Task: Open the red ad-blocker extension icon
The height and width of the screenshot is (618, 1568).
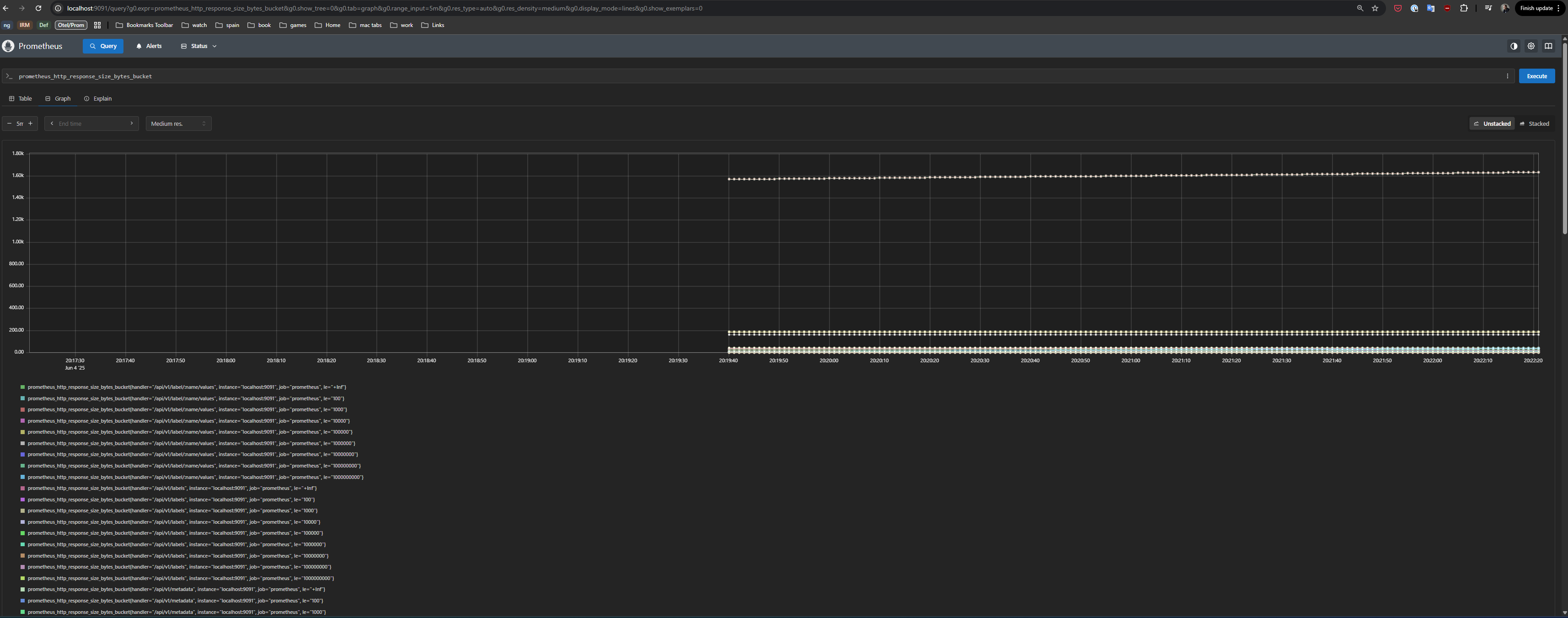Action: tap(1447, 9)
